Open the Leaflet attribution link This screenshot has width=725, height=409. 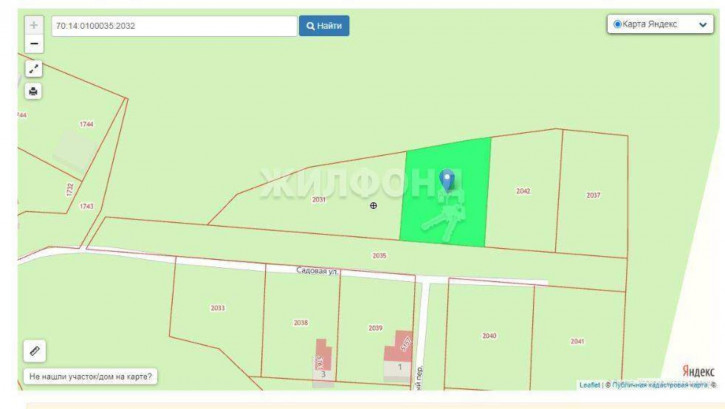pyautogui.click(x=590, y=385)
